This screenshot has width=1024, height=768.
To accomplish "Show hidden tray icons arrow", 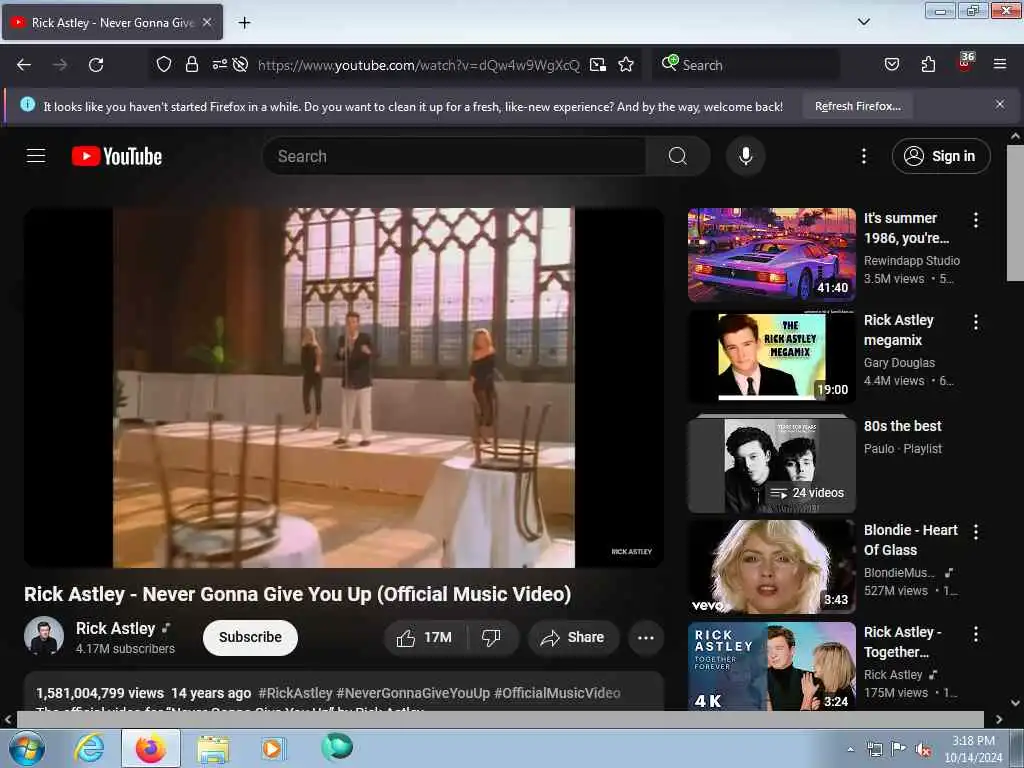I will coord(850,750).
